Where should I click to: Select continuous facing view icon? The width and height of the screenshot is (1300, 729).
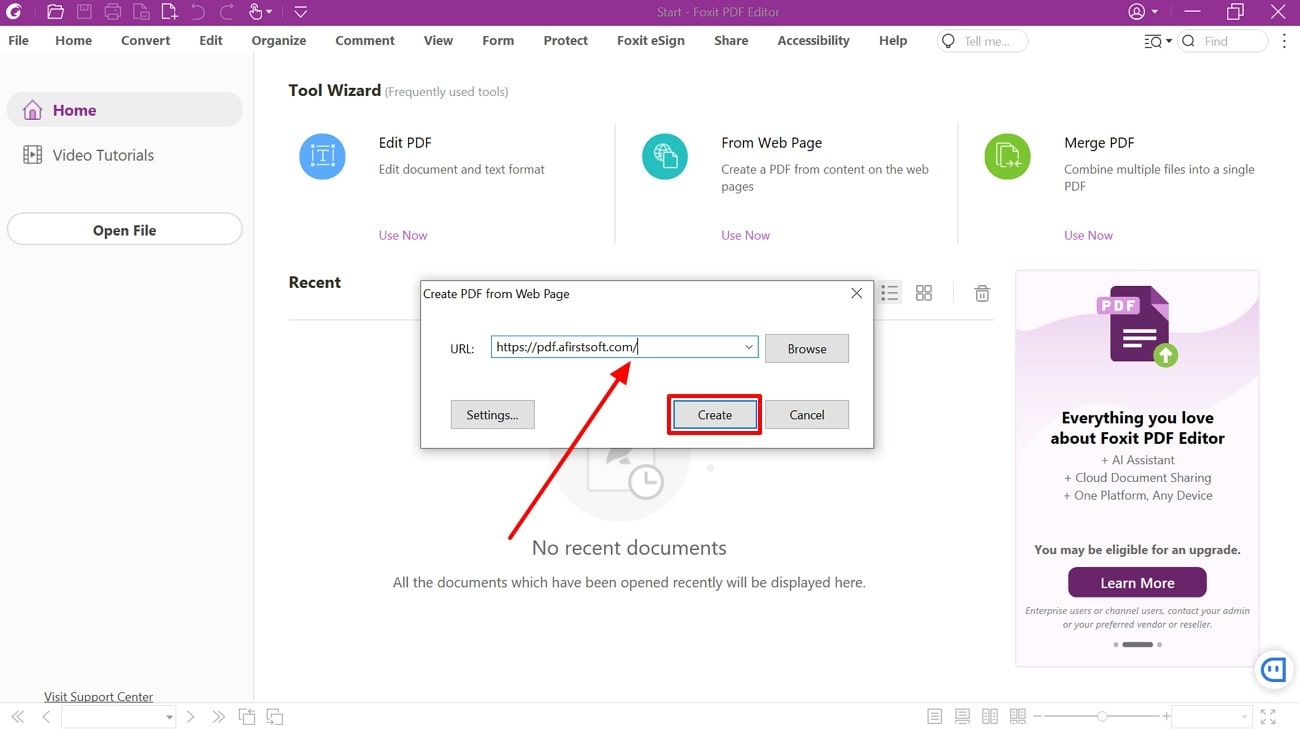1018,717
